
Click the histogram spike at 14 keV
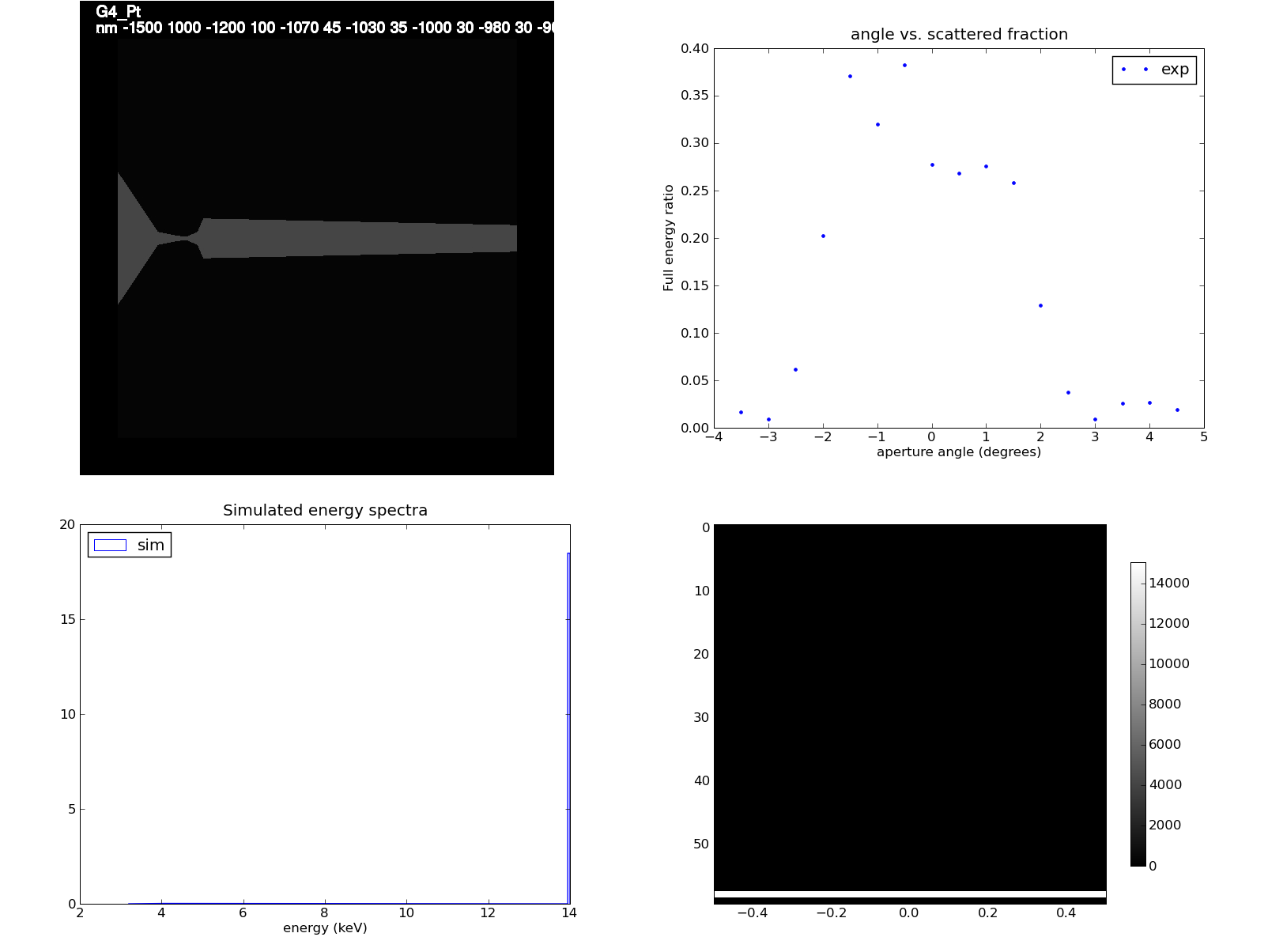click(568, 727)
